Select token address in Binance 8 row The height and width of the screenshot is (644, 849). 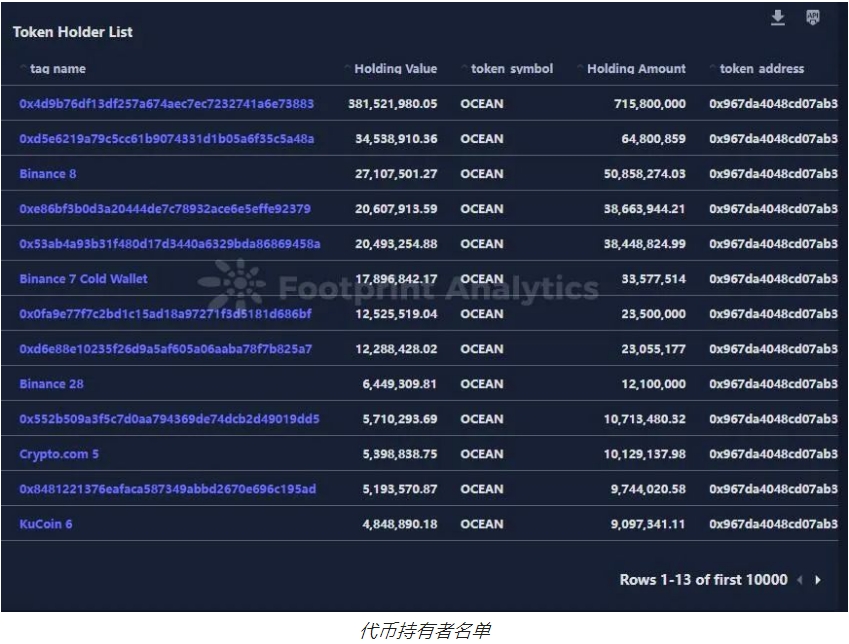tap(773, 174)
